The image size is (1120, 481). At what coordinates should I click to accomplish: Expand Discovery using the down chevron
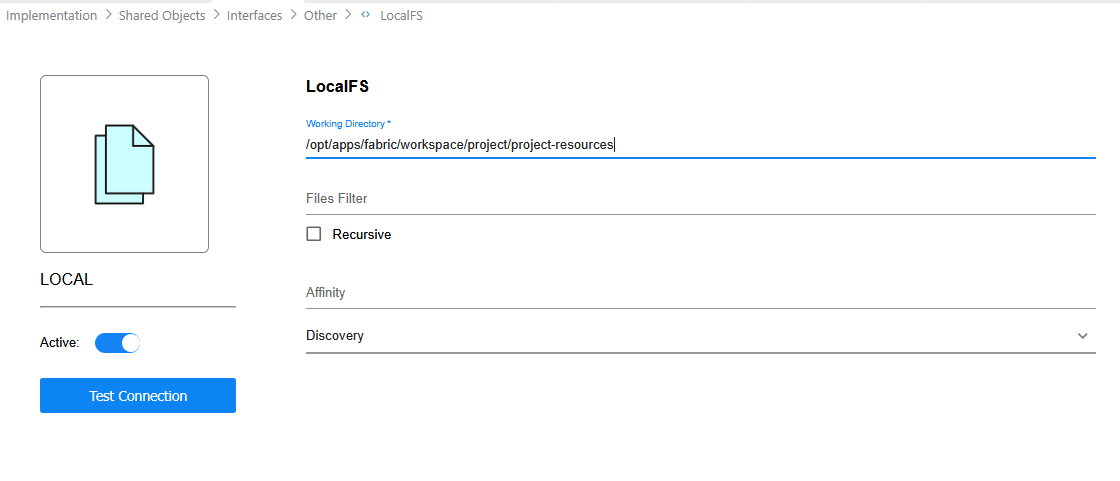point(1082,336)
